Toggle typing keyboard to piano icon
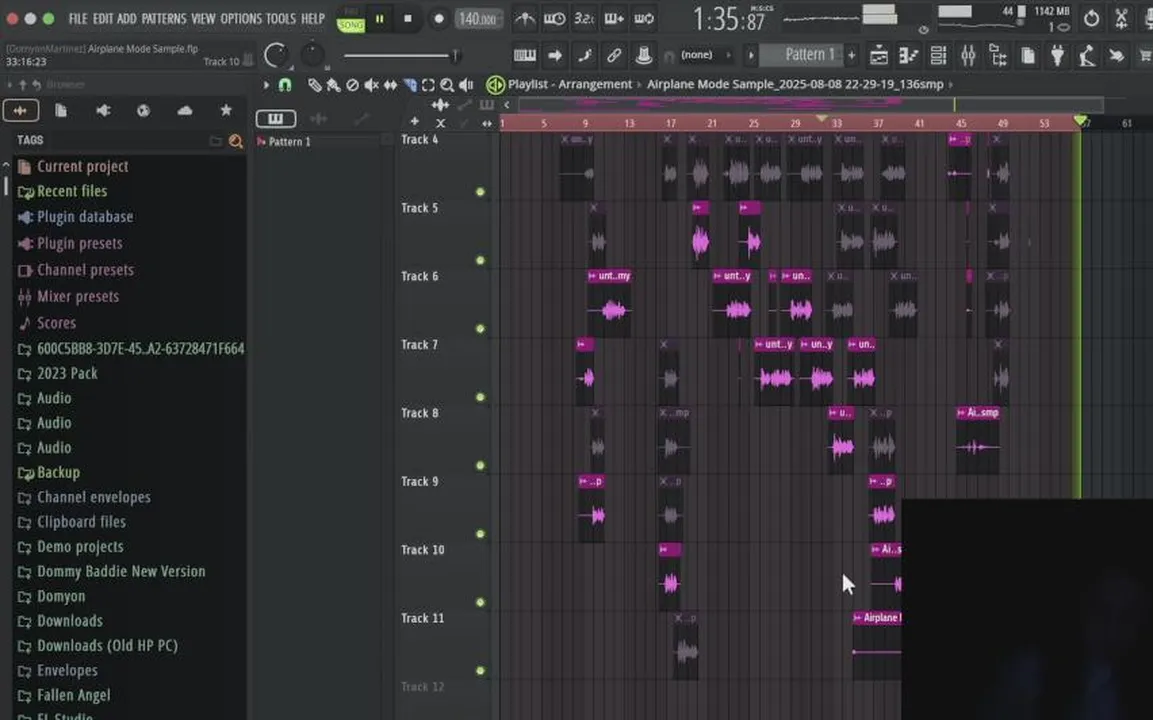1153x720 pixels. [x=524, y=55]
